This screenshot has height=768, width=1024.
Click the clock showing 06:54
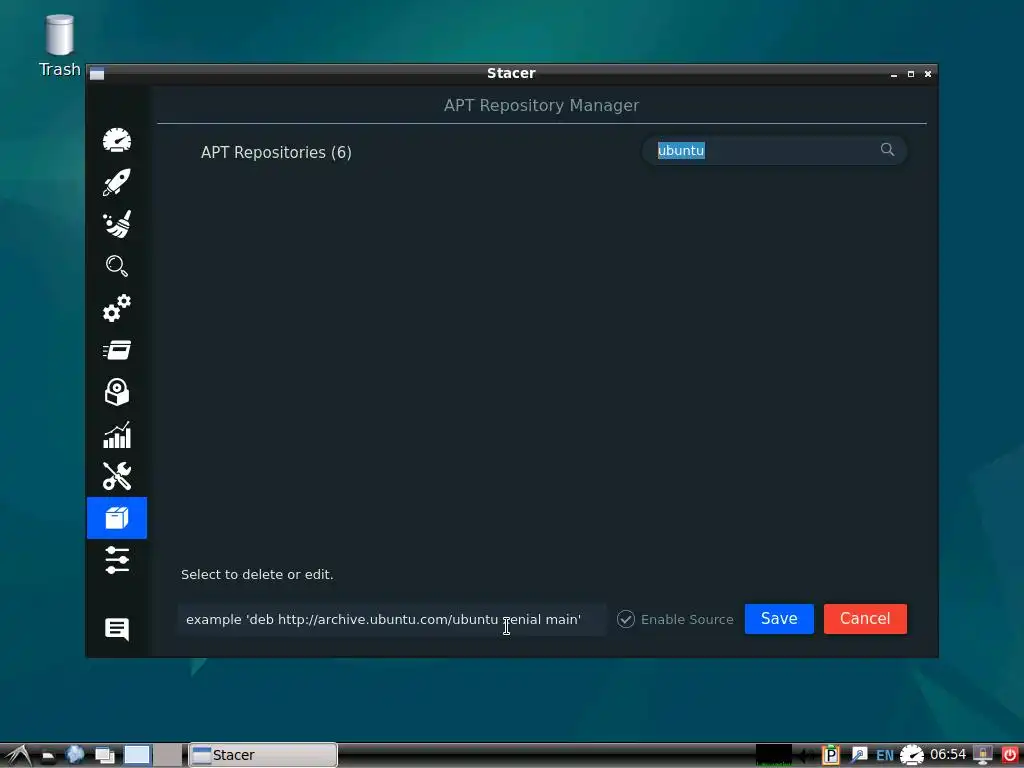tap(948, 754)
